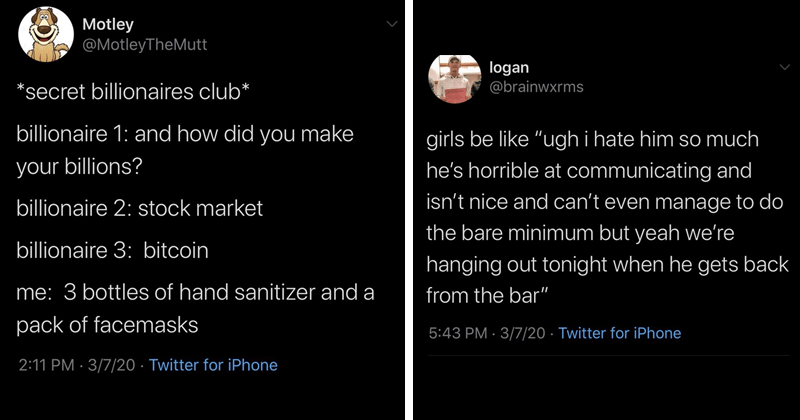Click the 'billionaire 3: bitcoin' line
The image size is (800, 420).
(112, 251)
